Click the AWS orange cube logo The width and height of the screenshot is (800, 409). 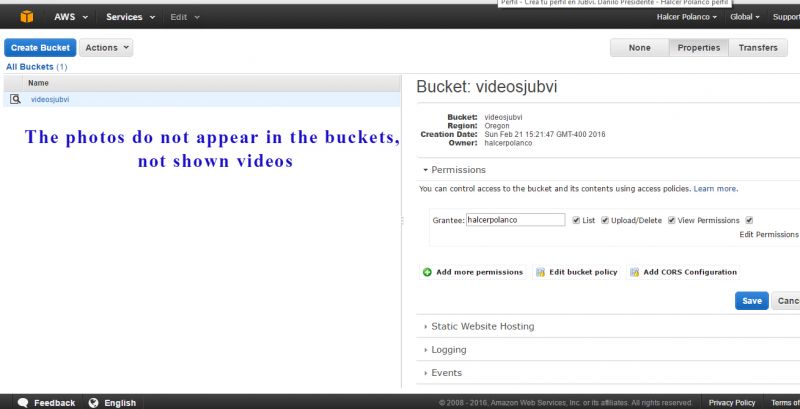coord(27,17)
